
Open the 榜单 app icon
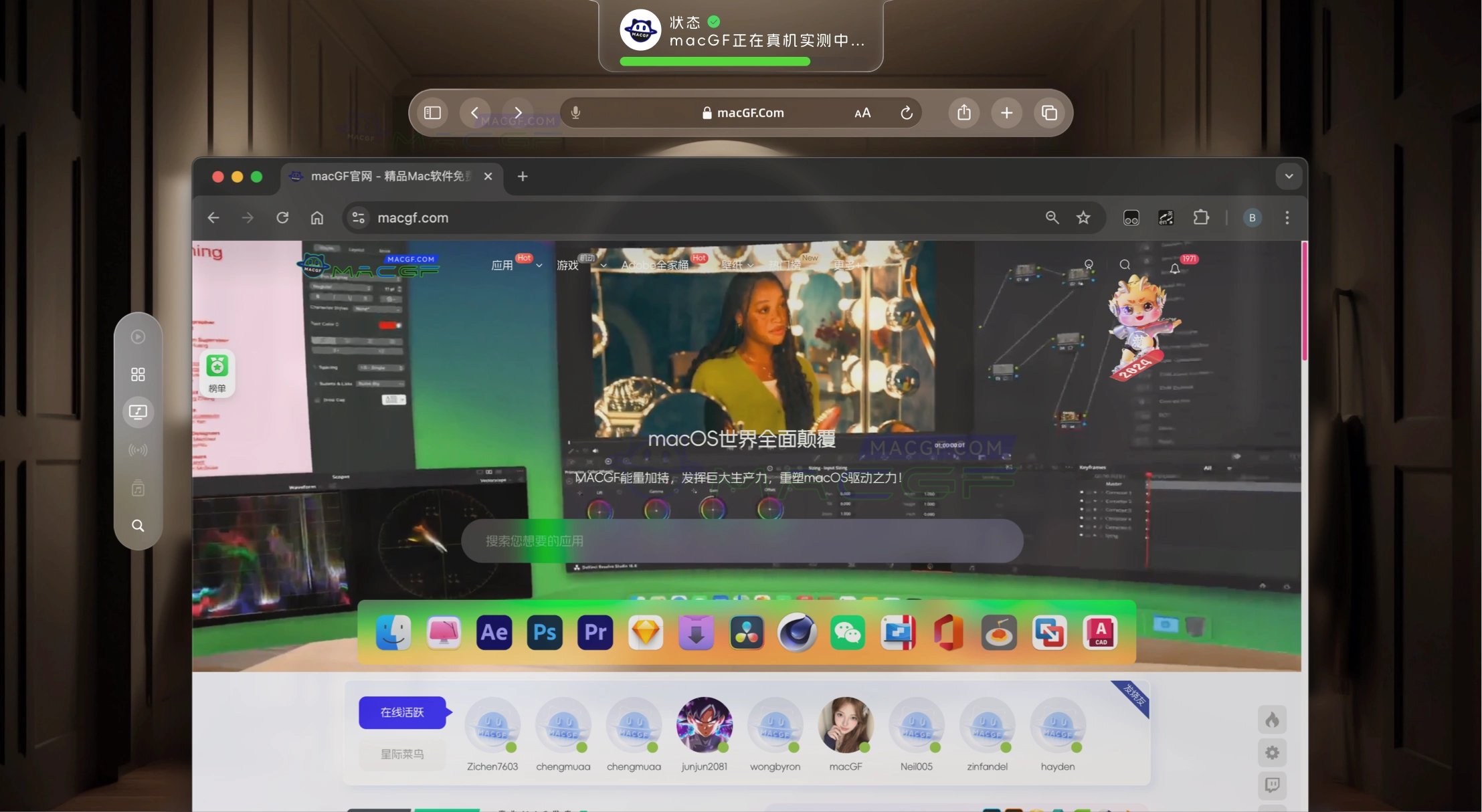217,372
